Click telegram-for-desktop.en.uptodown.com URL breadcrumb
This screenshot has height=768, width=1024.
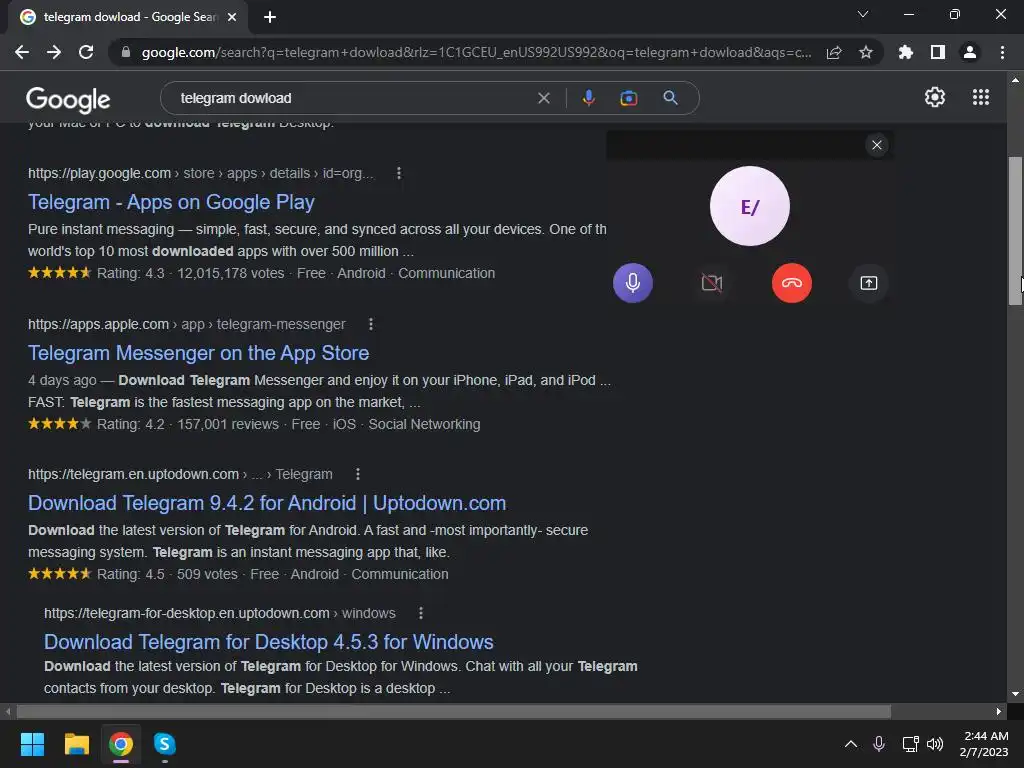click(219, 613)
